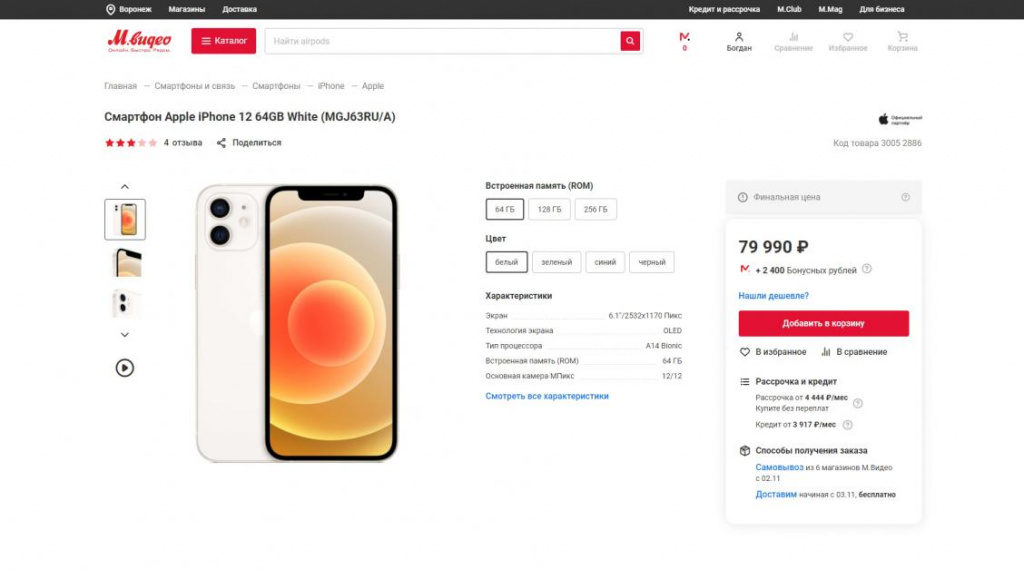The height and width of the screenshot is (570, 1024).
Task: Select the 128 ГБ memory option
Action: pyautogui.click(x=550, y=209)
